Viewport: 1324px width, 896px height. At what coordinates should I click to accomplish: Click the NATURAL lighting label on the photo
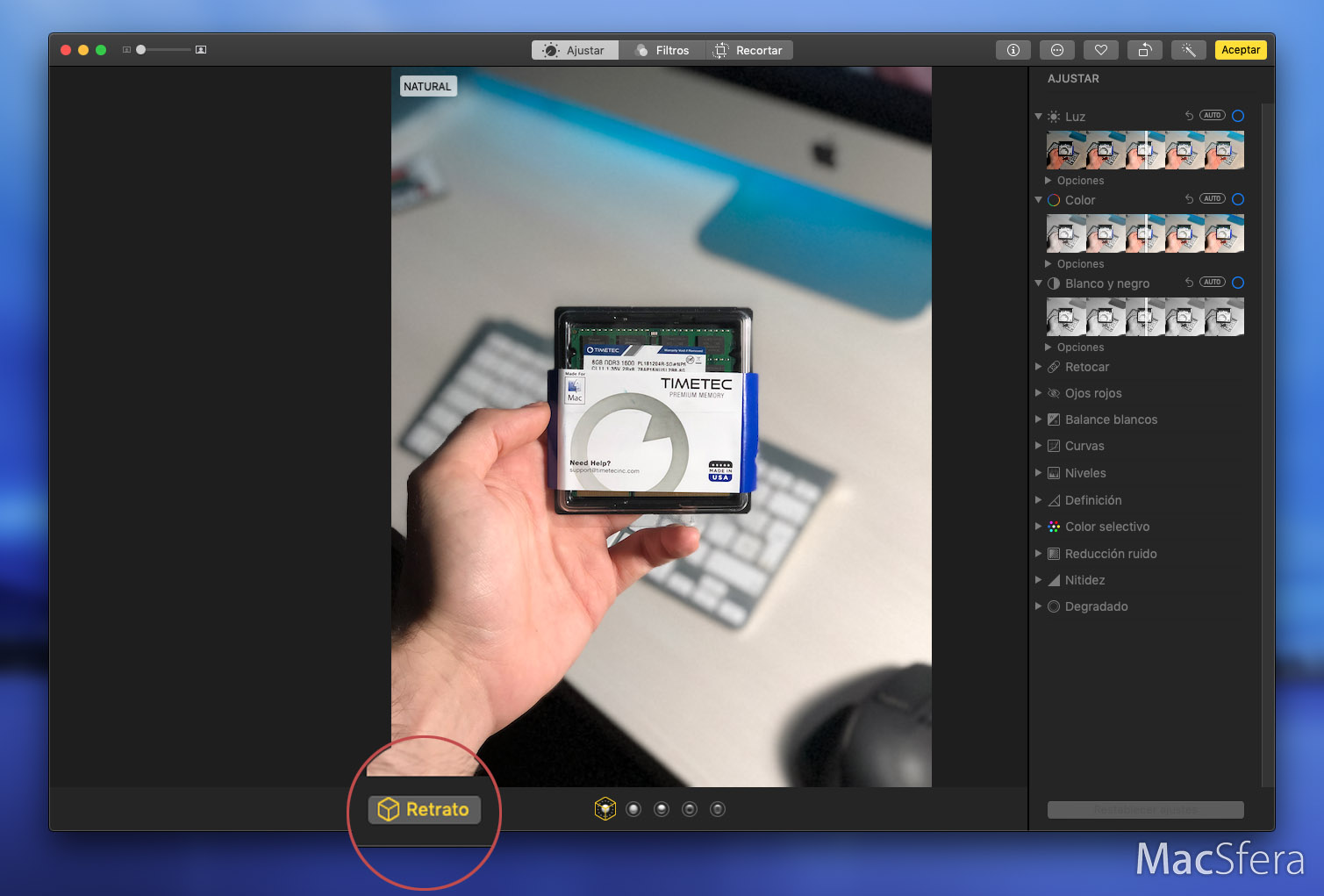(x=427, y=86)
